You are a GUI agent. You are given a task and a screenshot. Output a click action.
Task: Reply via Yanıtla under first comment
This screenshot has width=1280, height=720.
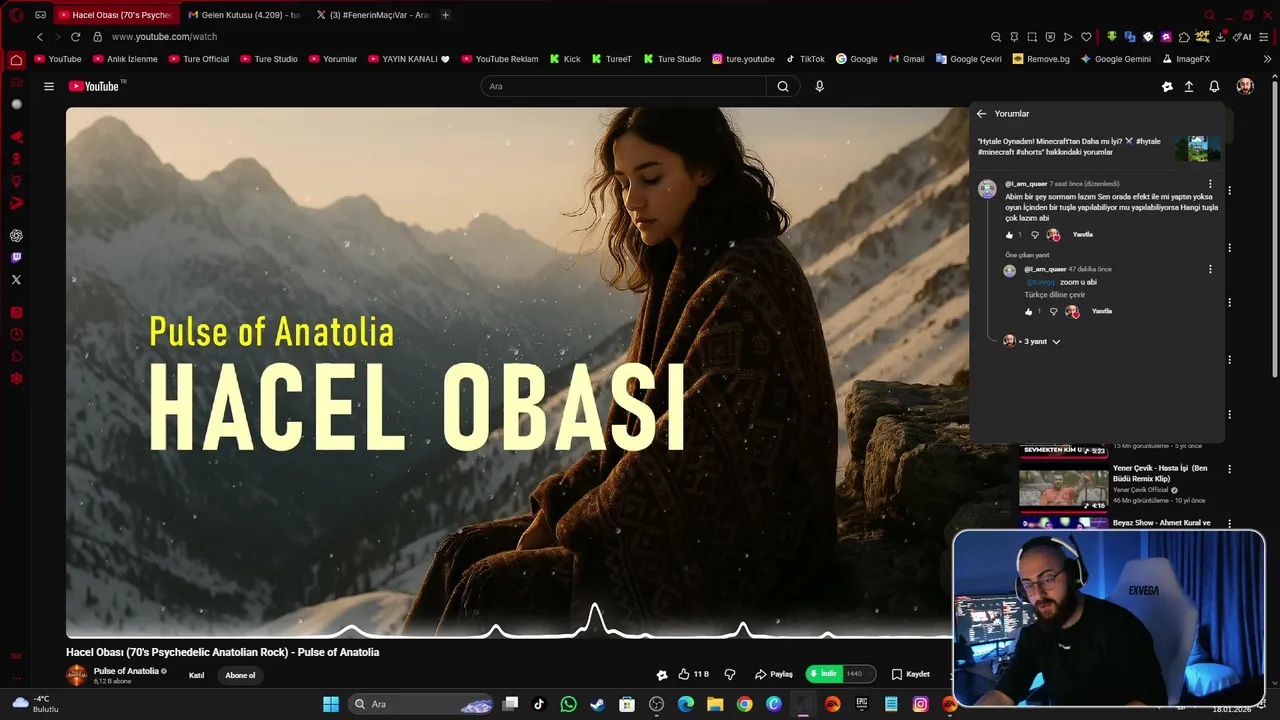(x=1083, y=235)
